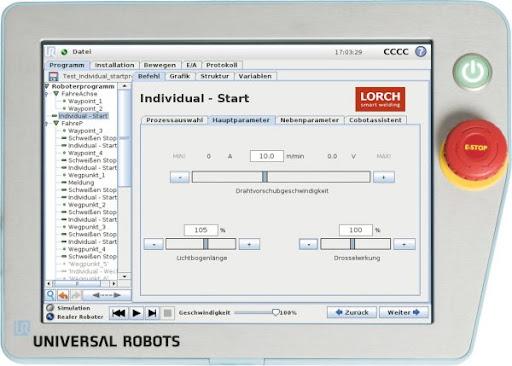Screen dimensions: 512x366
Task: Undo with the orange back arrow icon
Action: tap(63, 295)
